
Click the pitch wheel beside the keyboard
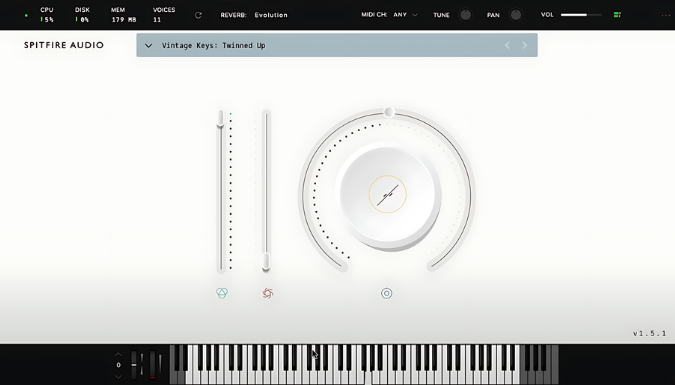(x=134, y=364)
